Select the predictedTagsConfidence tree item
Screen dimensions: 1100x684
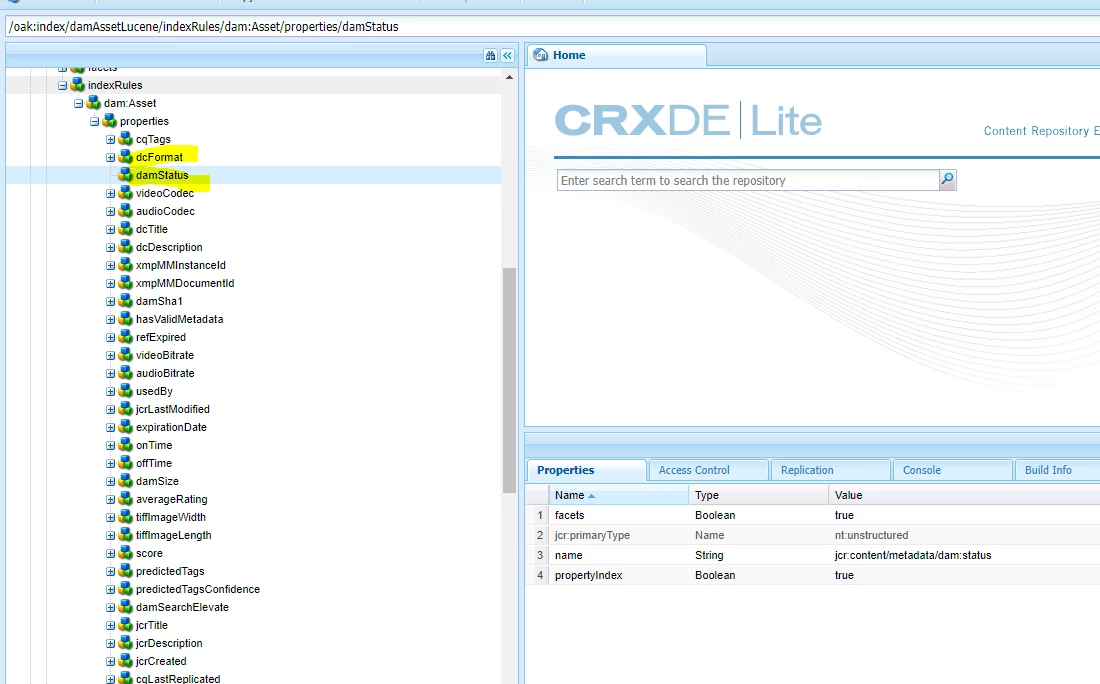click(x=198, y=589)
